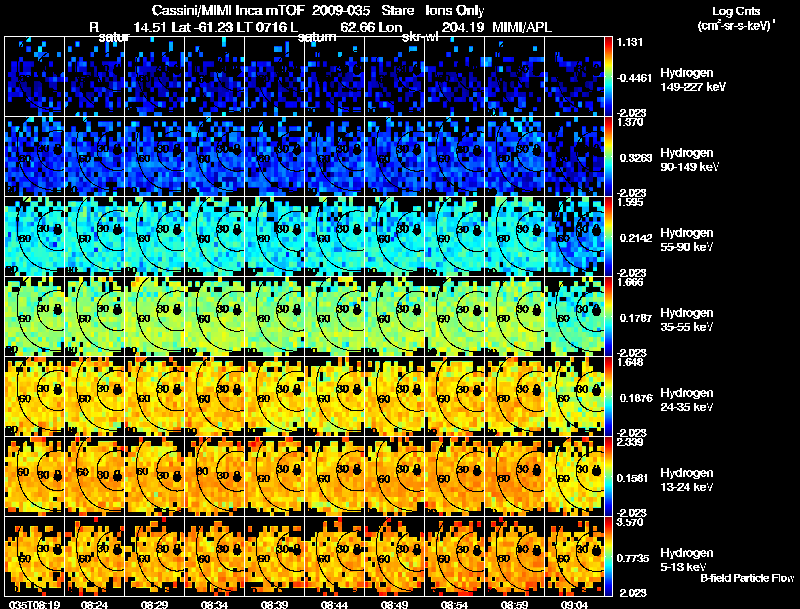Click the color scale bar for 90-149 keV row
Image resolution: width=800 pixels, height=609 pixels.
coord(608,157)
